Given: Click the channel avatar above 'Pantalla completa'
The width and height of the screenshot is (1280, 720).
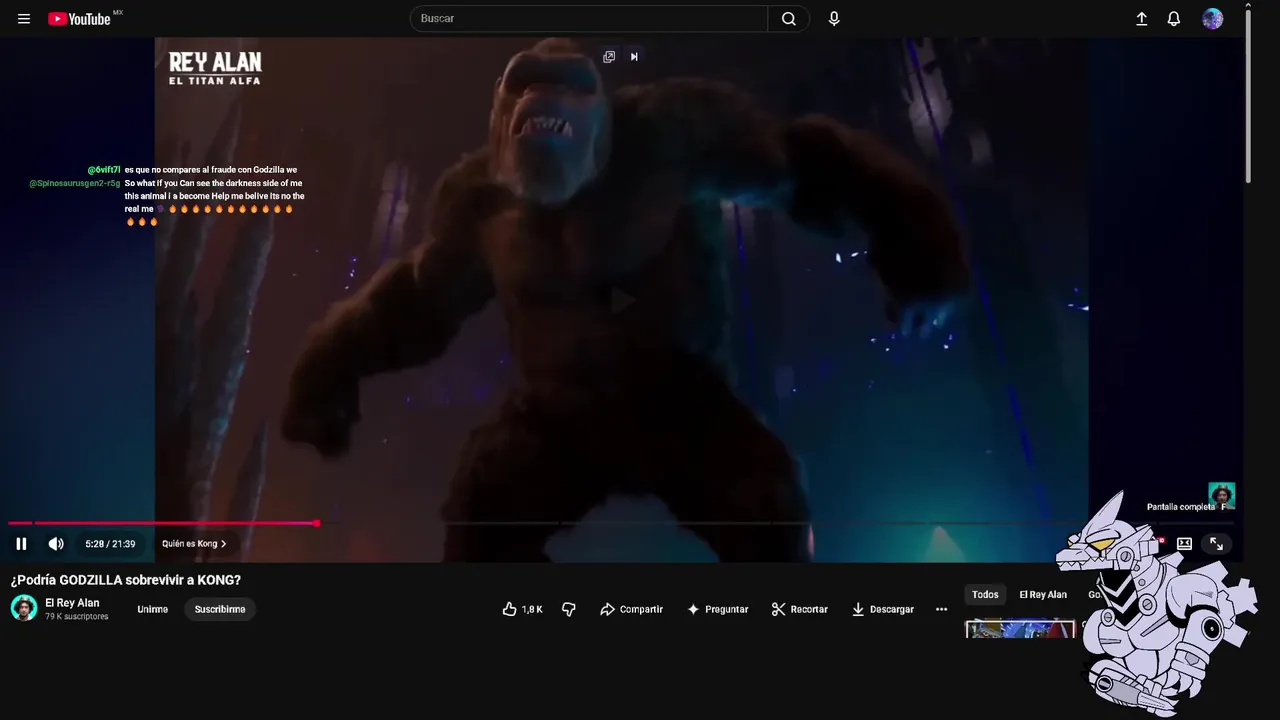Looking at the screenshot, I should pyautogui.click(x=1222, y=495).
